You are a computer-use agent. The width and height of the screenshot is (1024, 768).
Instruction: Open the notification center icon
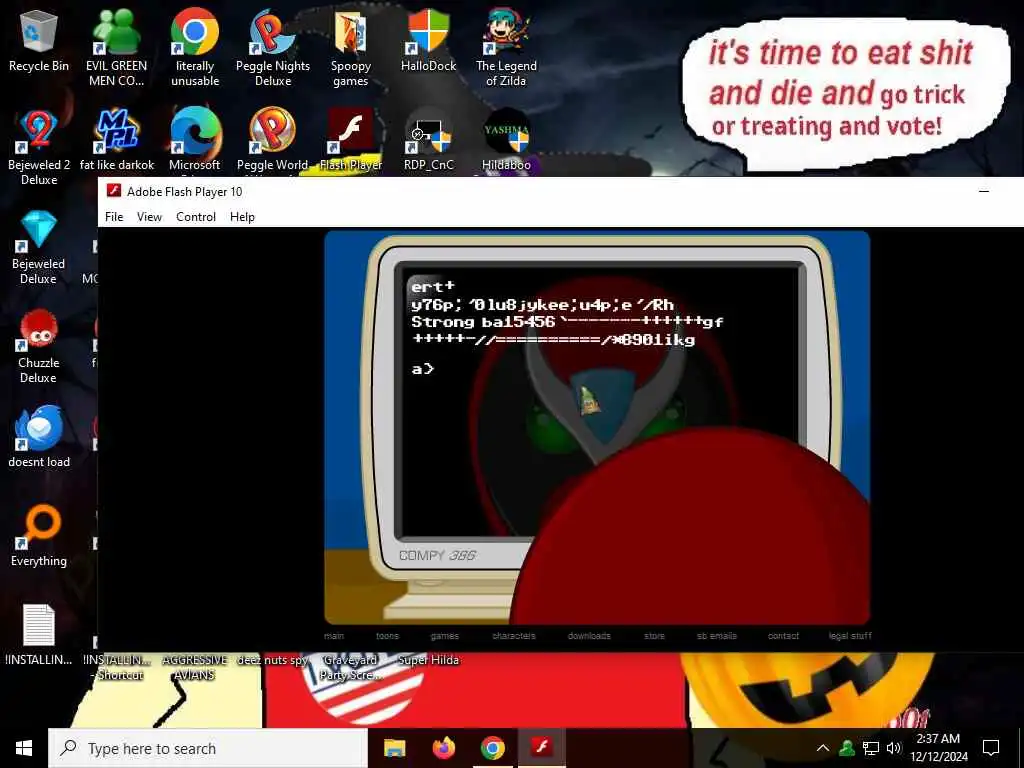[991, 748]
